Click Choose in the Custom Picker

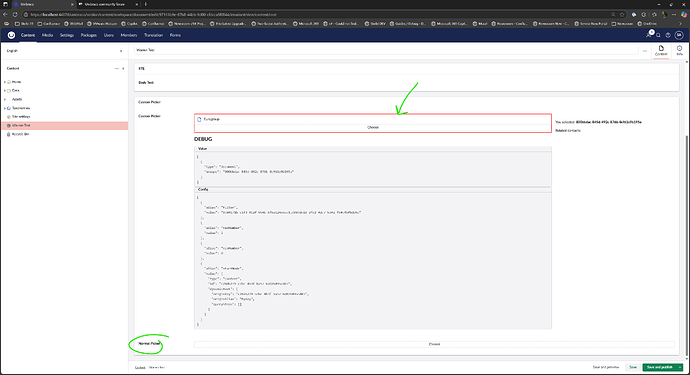click(x=373, y=128)
